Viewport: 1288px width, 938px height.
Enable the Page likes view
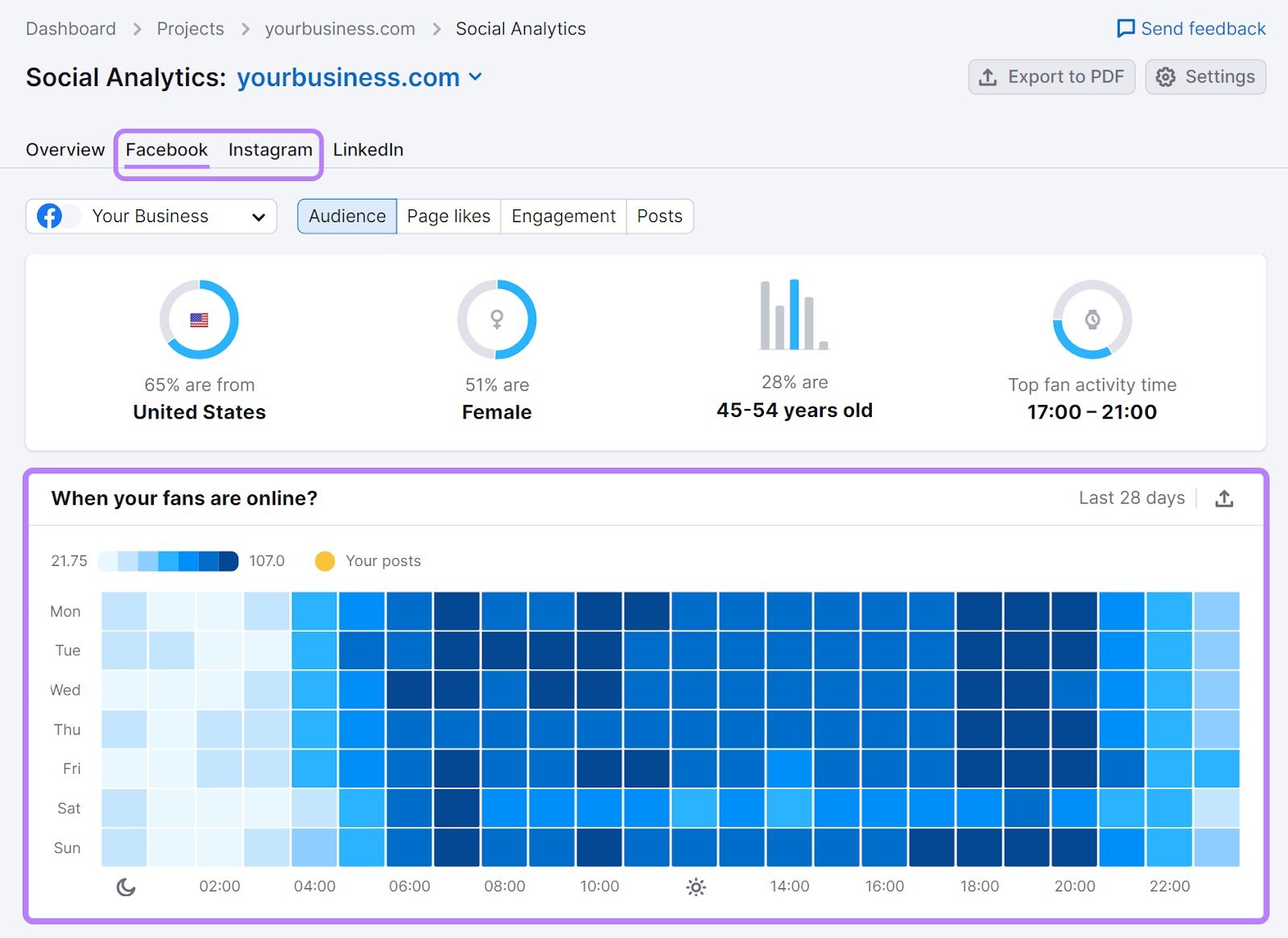pyautogui.click(x=448, y=216)
